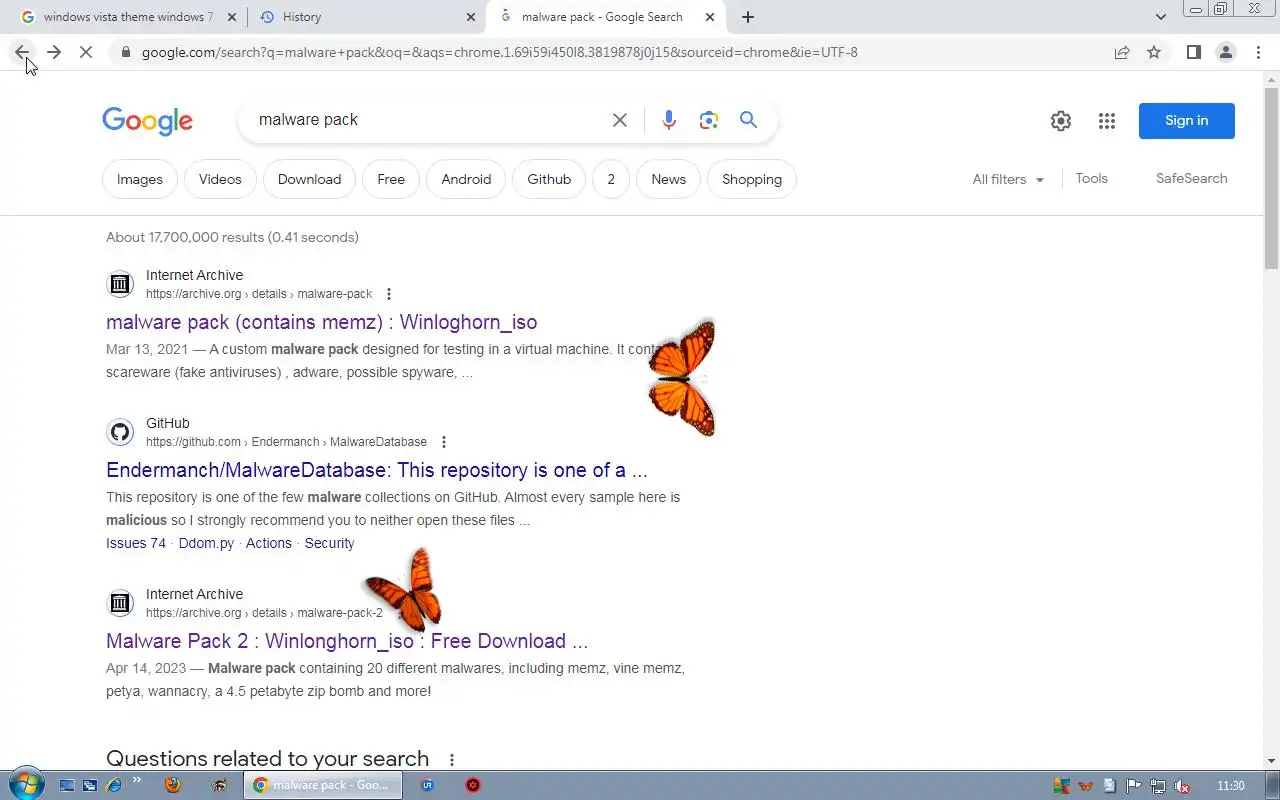Click the Sign in button
1280x800 pixels.
[x=1186, y=121]
